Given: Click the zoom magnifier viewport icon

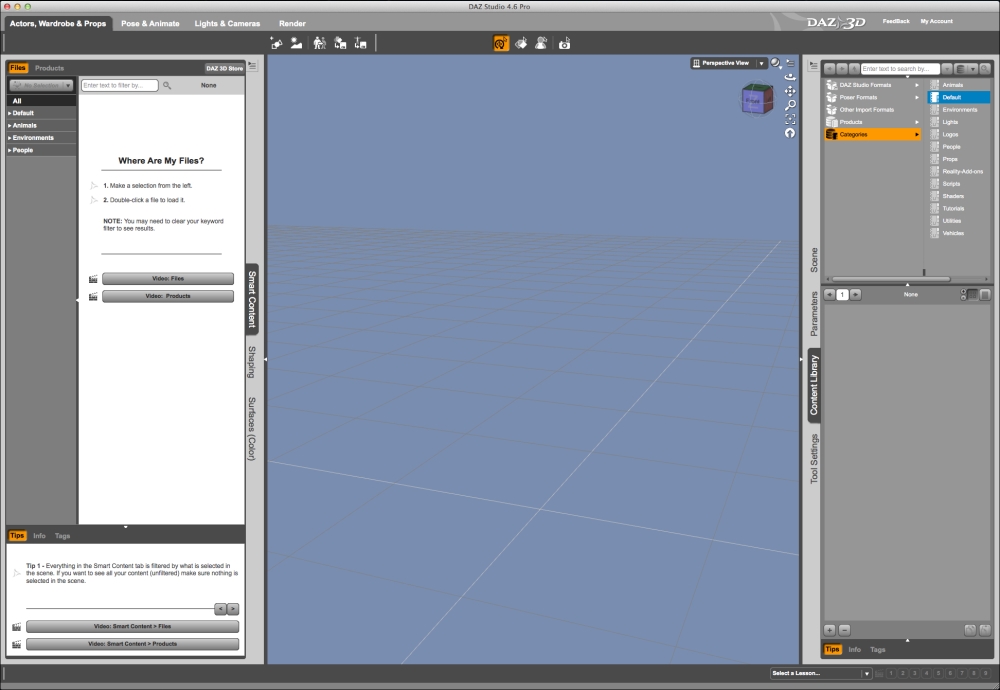Looking at the screenshot, I should click(790, 105).
